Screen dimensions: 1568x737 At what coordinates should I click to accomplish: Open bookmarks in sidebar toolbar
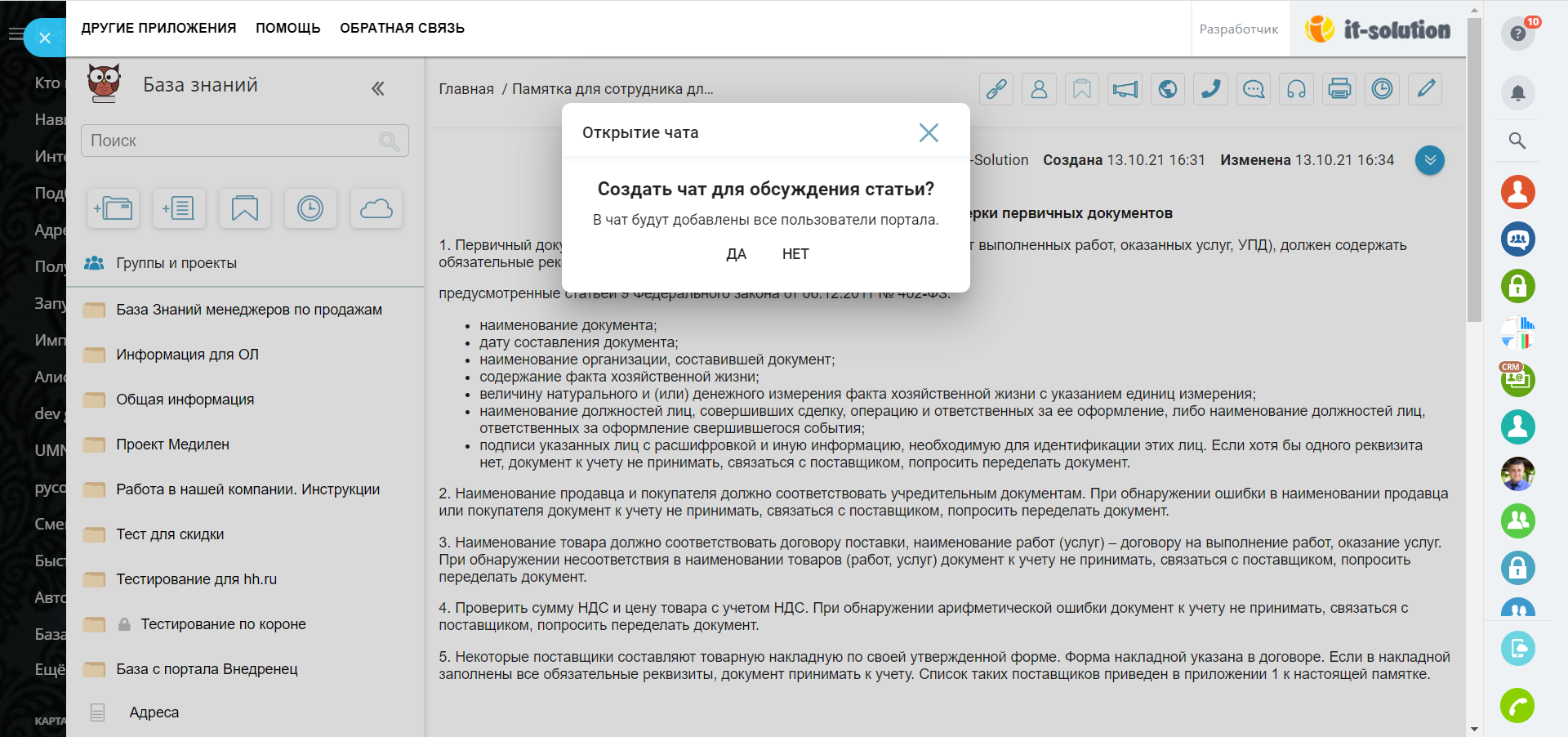click(x=245, y=208)
